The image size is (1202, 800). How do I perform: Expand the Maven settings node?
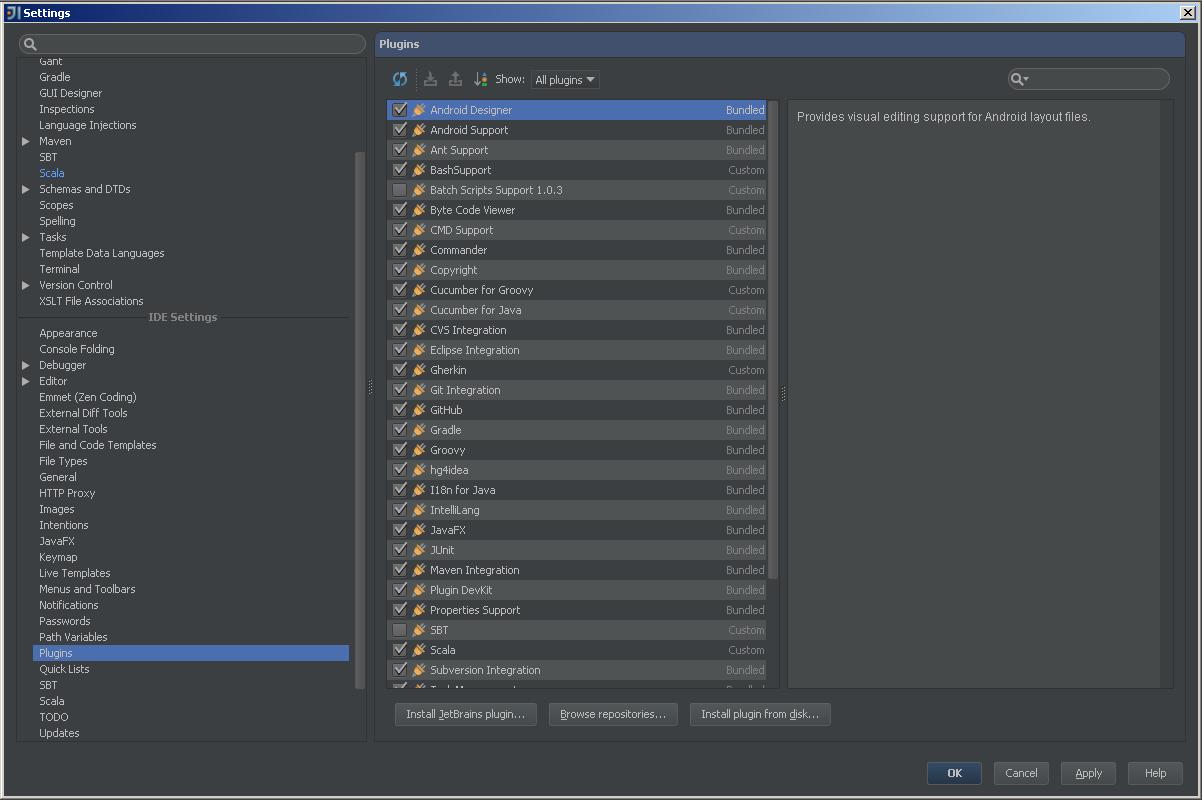(26, 141)
